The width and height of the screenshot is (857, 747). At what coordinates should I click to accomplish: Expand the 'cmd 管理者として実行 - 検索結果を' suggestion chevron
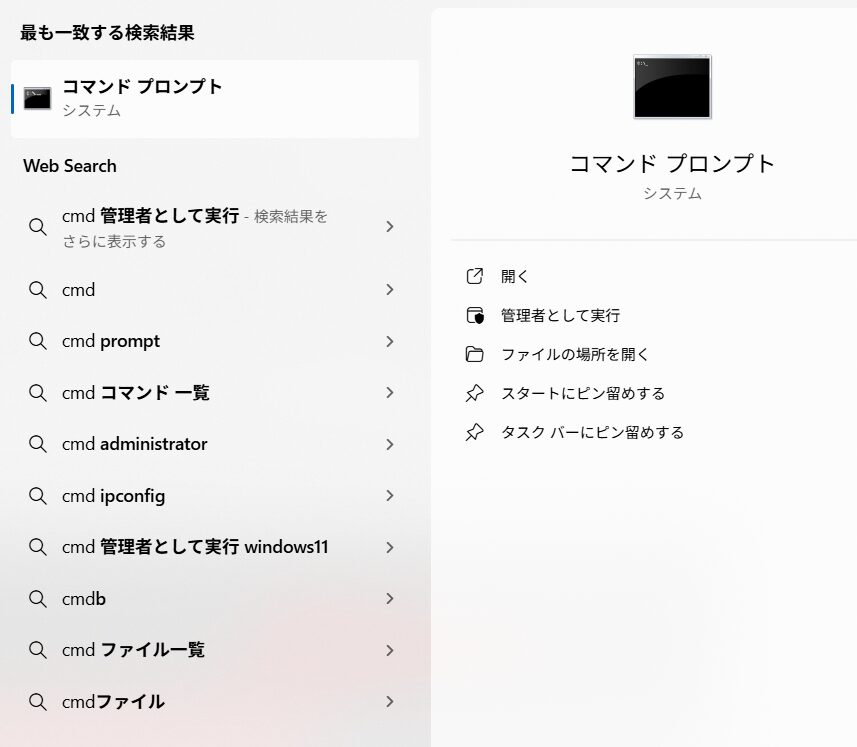click(390, 226)
